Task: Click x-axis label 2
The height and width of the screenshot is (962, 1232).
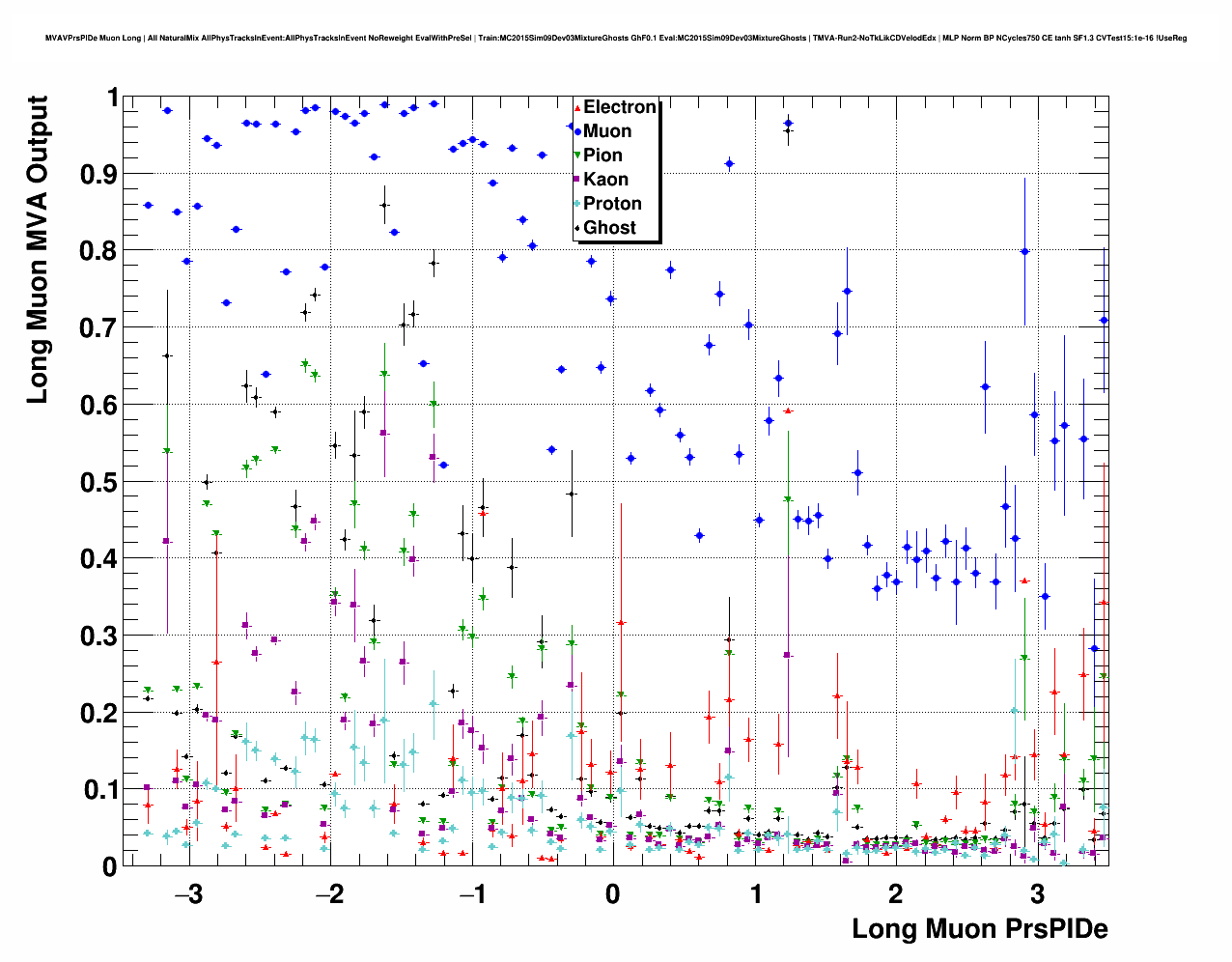Action: [896, 893]
